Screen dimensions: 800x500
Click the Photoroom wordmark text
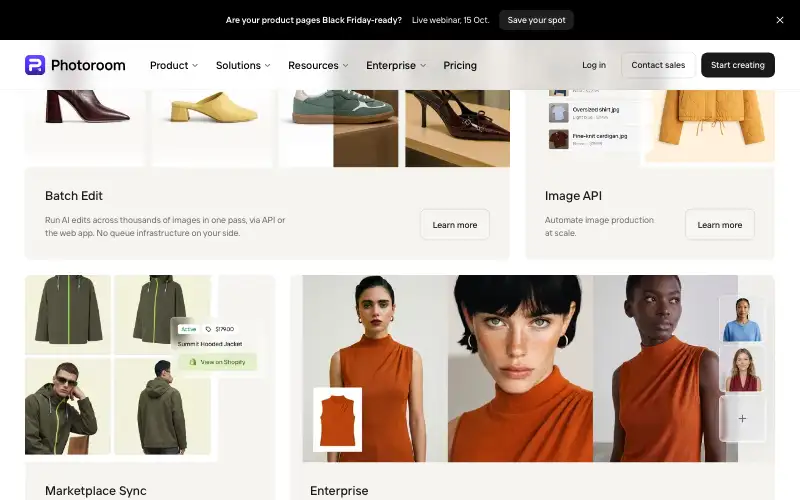click(88, 65)
